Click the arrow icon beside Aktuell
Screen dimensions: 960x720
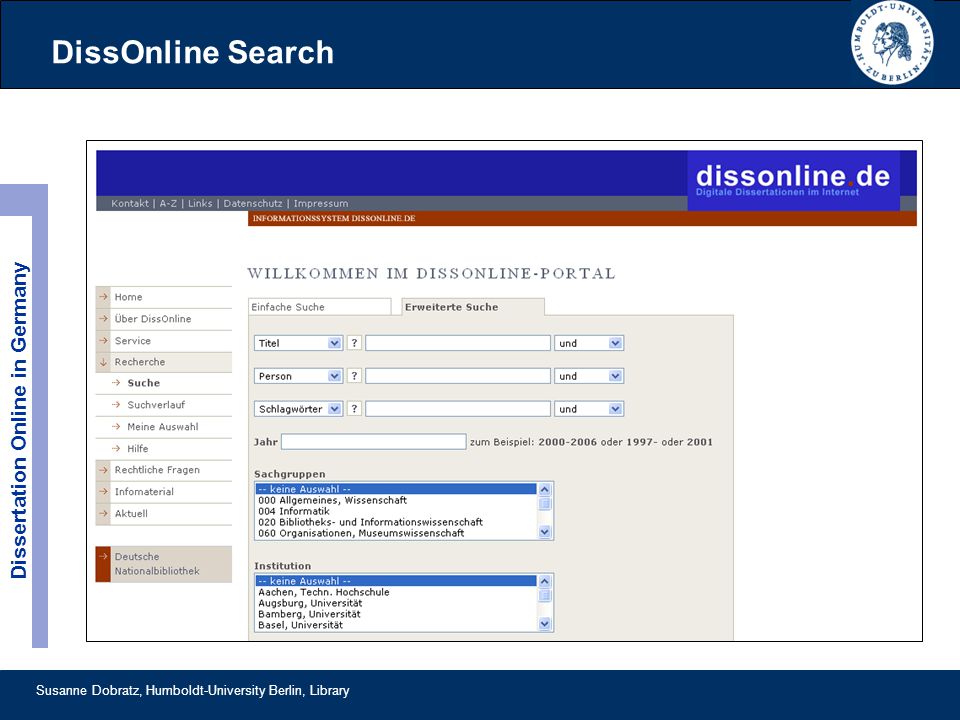(103, 514)
